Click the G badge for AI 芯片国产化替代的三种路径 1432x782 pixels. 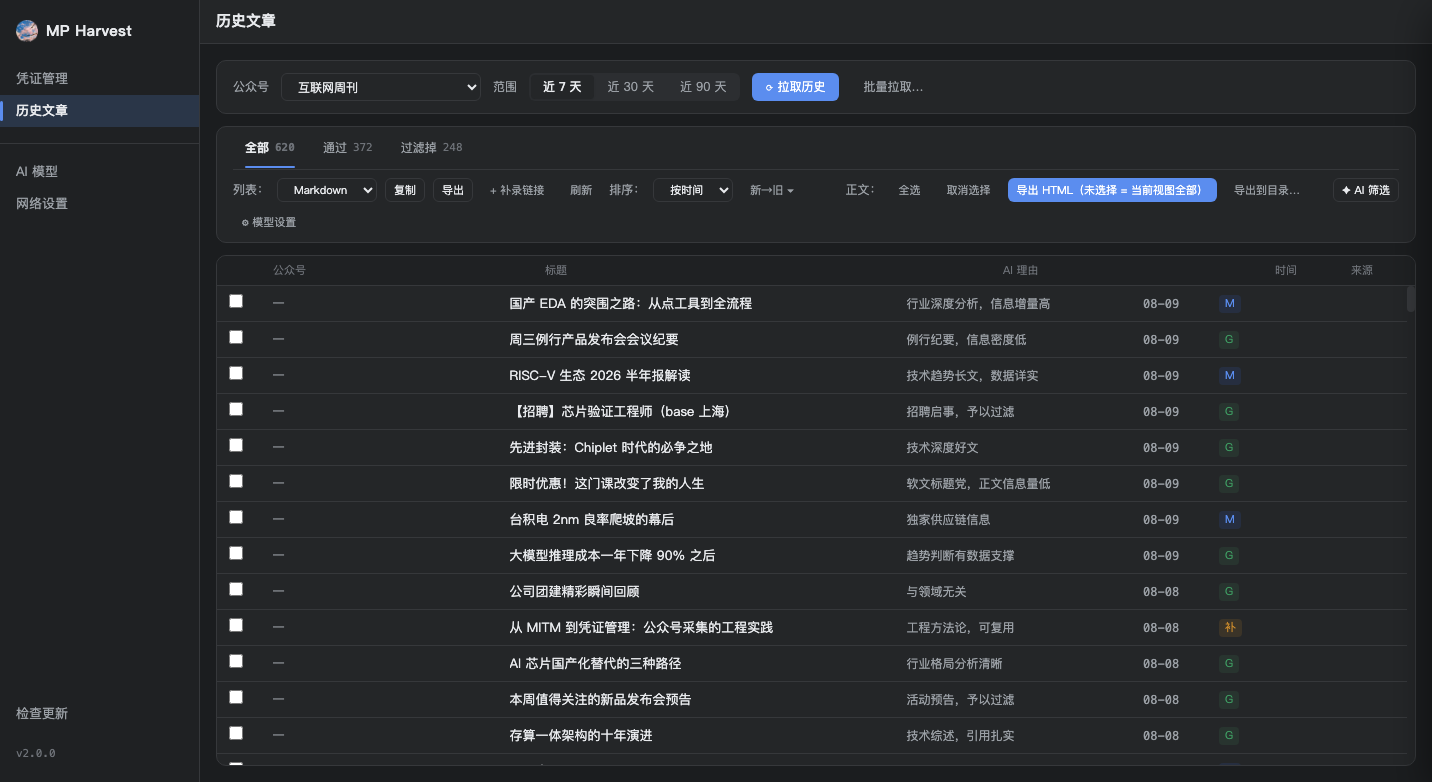point(1230,664)
